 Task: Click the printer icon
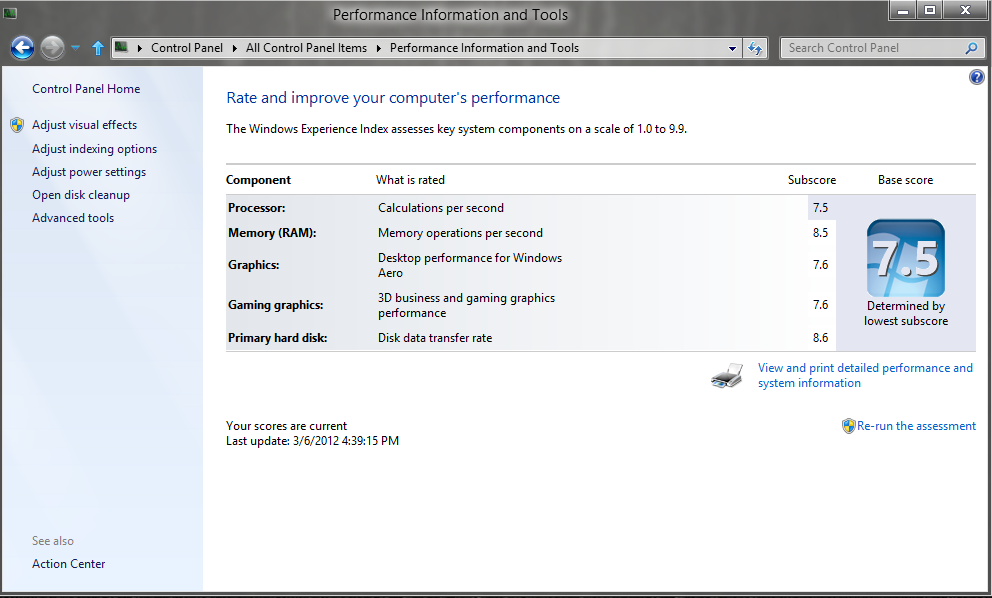[x=726, y=376]
